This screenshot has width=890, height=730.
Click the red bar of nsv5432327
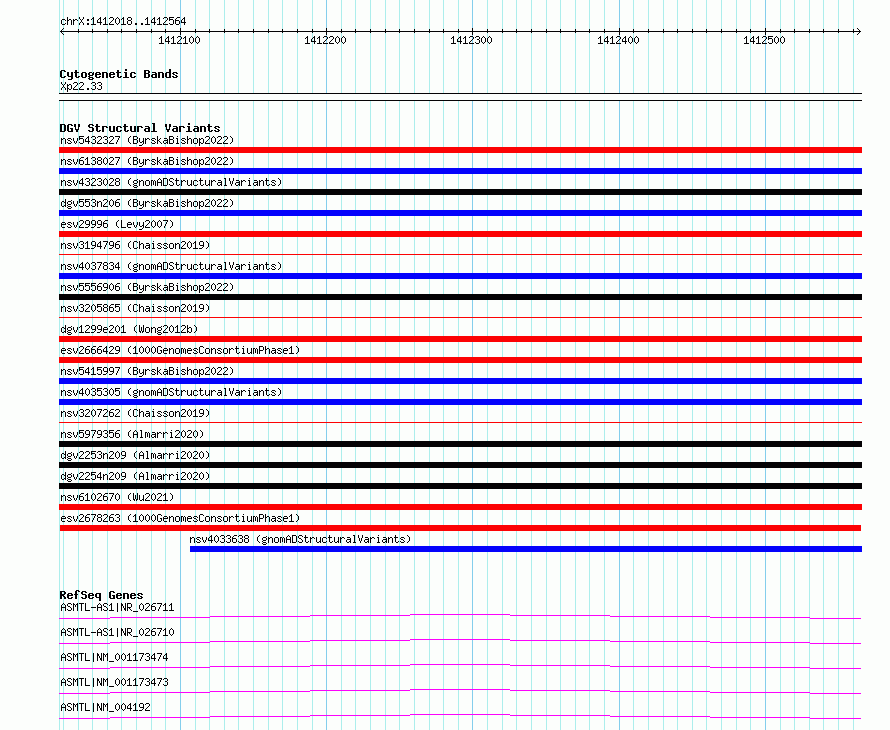click(x=460, y=150)
